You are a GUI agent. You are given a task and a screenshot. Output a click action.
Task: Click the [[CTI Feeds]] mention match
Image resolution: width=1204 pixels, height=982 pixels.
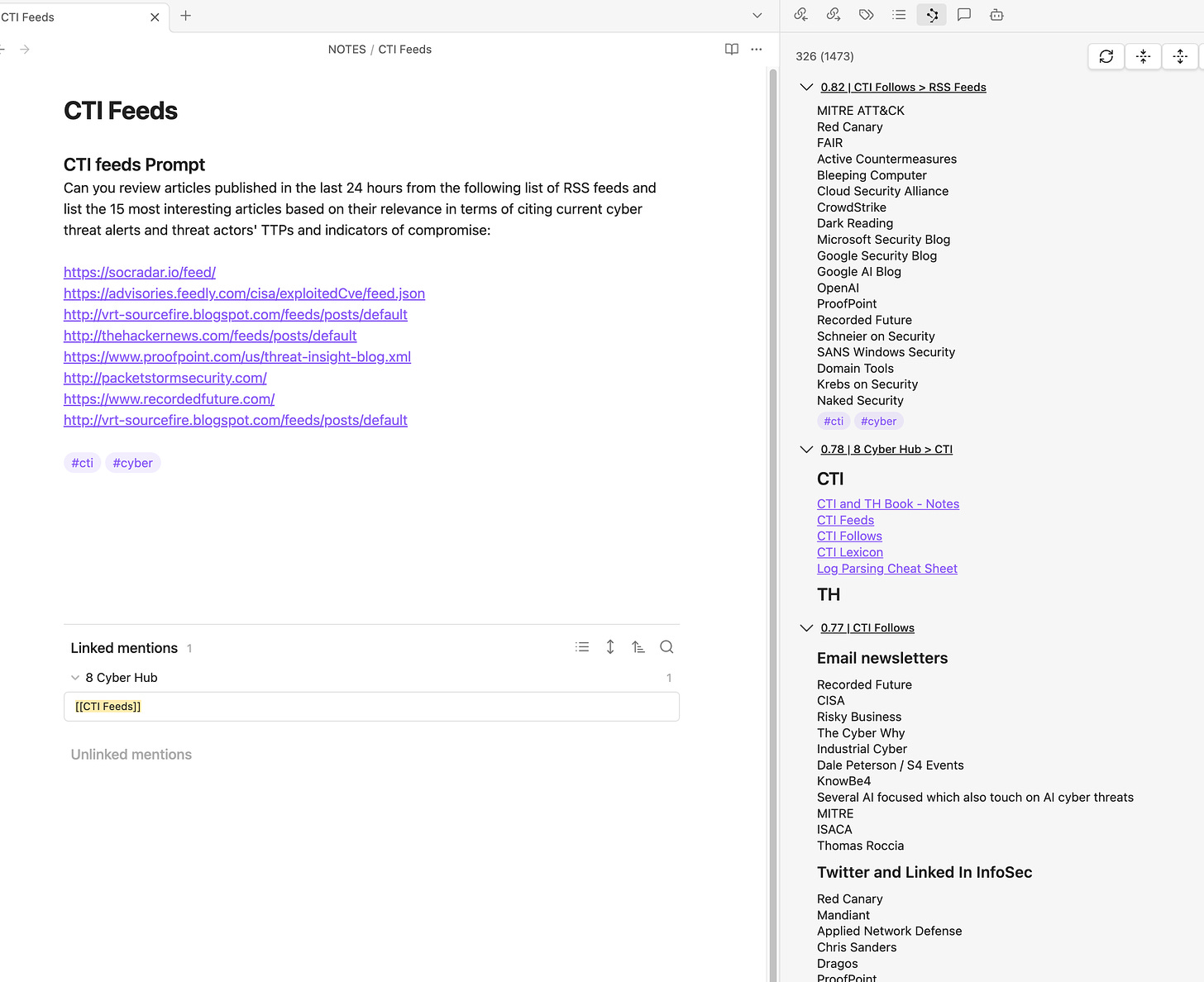point(108,707)
